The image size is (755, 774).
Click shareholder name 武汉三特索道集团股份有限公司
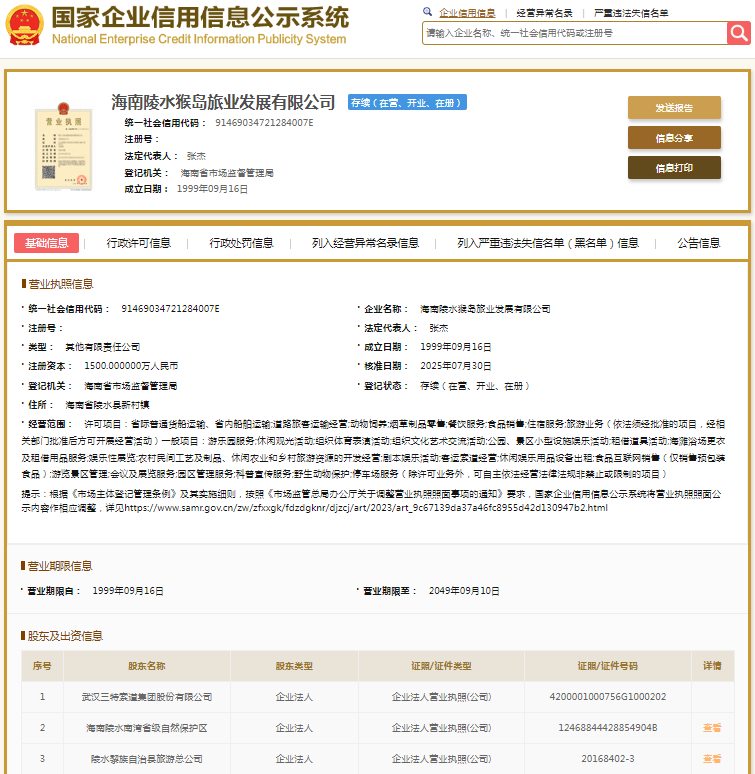click(147, 697)
